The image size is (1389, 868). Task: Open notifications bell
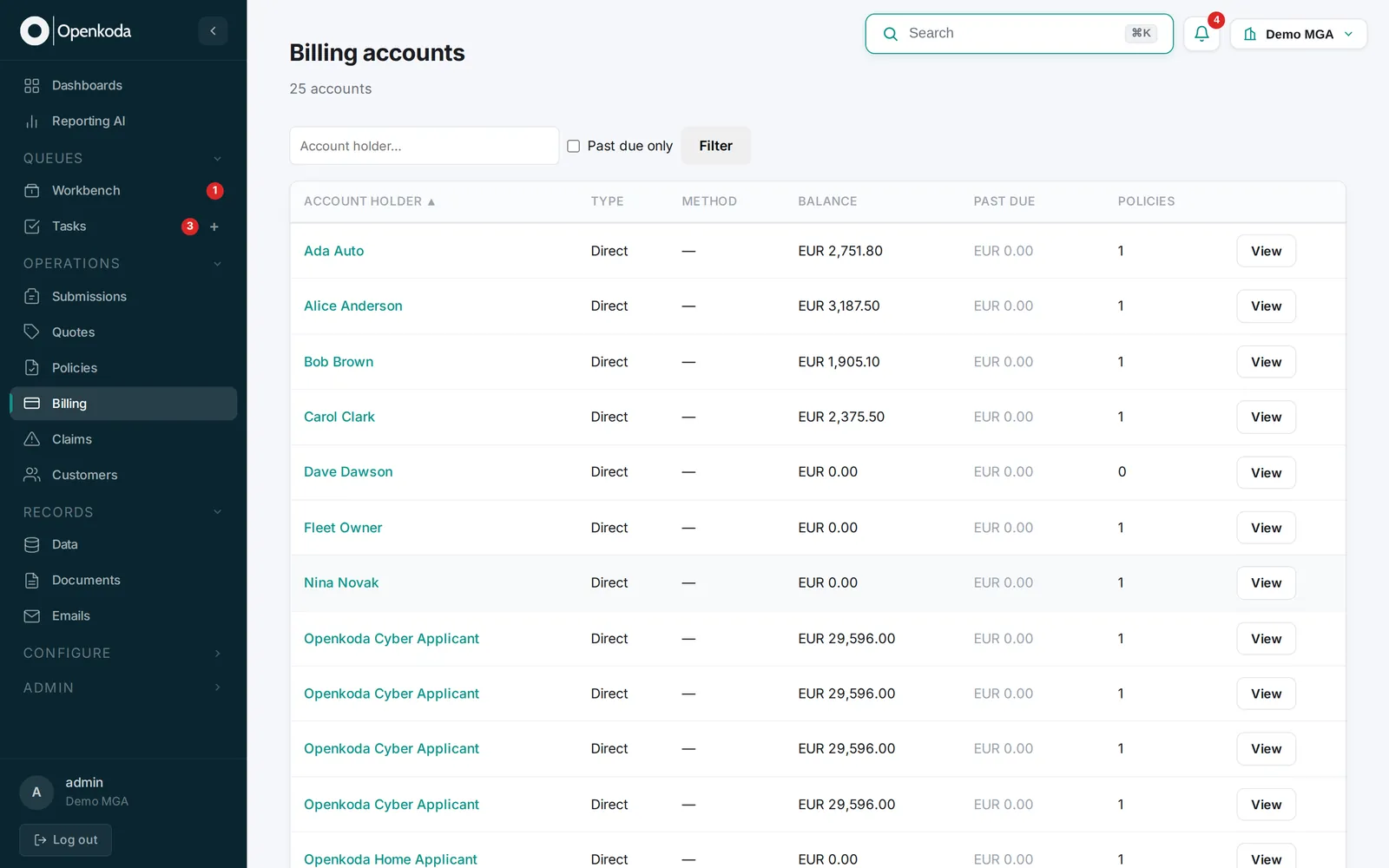pos(1201,34)
